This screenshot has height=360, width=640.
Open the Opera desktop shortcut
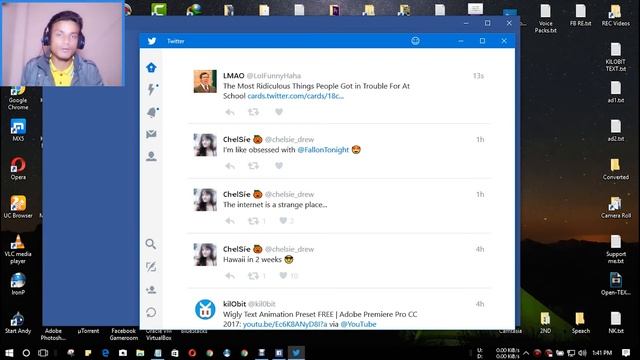tap(18, 168)
